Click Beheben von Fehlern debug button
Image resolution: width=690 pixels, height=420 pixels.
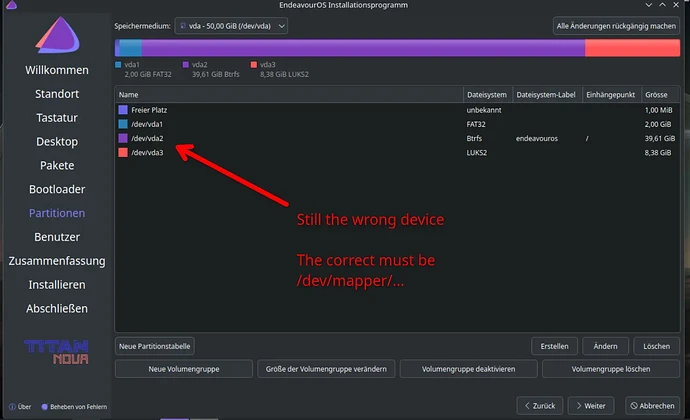(x=74, y=407)
